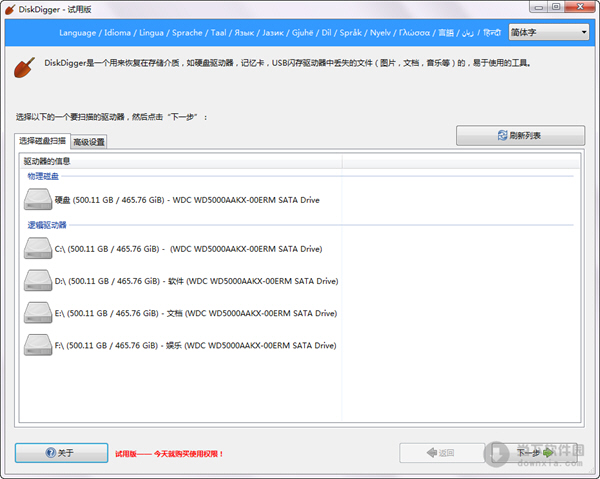This screenshot has width=600, height=479.
Task: Switch to the 高级设置 tab
Action: (x=89, y=142)
